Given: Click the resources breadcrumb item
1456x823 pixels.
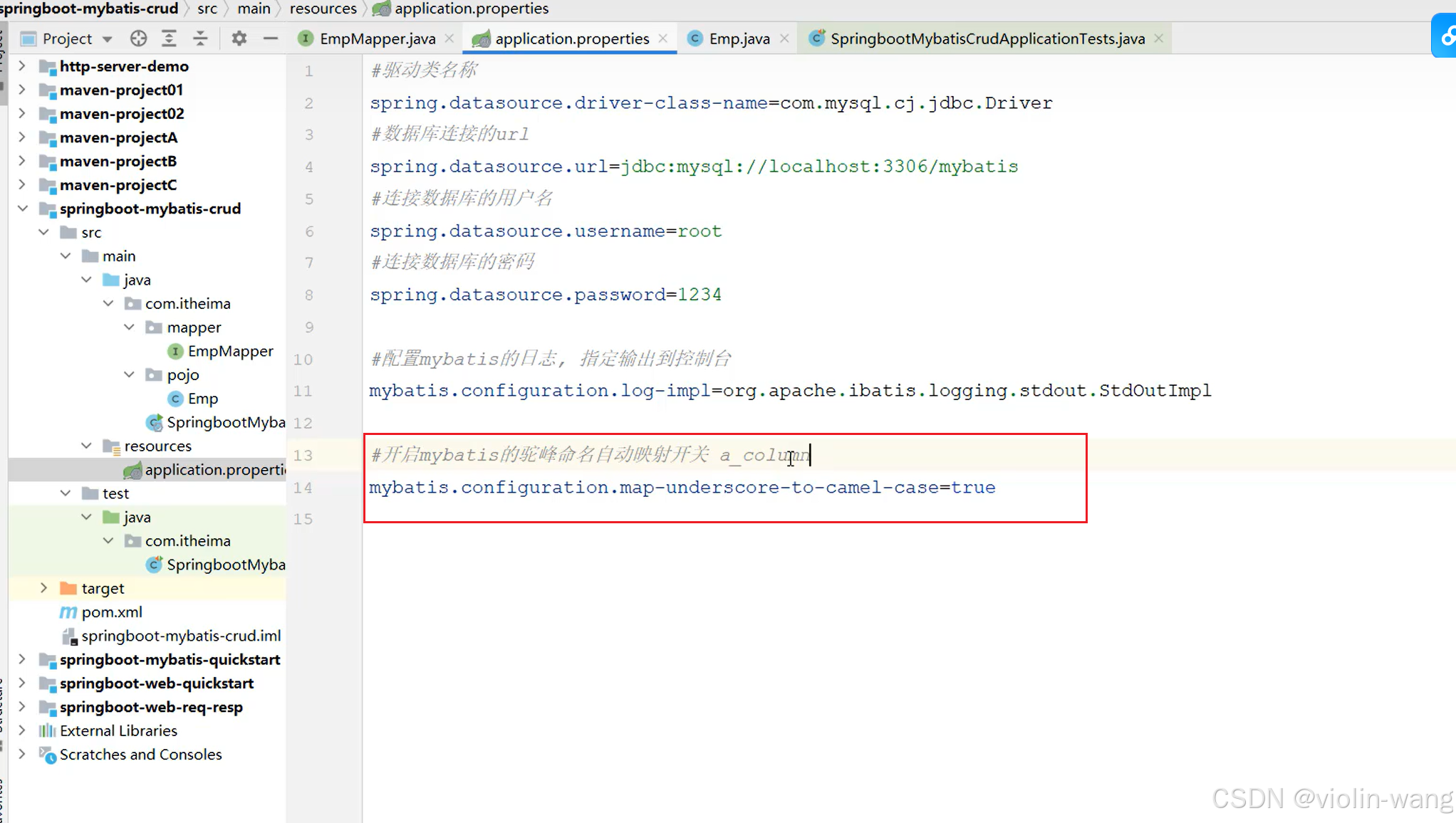Looking at the screenshot, I should click(323, 9).
